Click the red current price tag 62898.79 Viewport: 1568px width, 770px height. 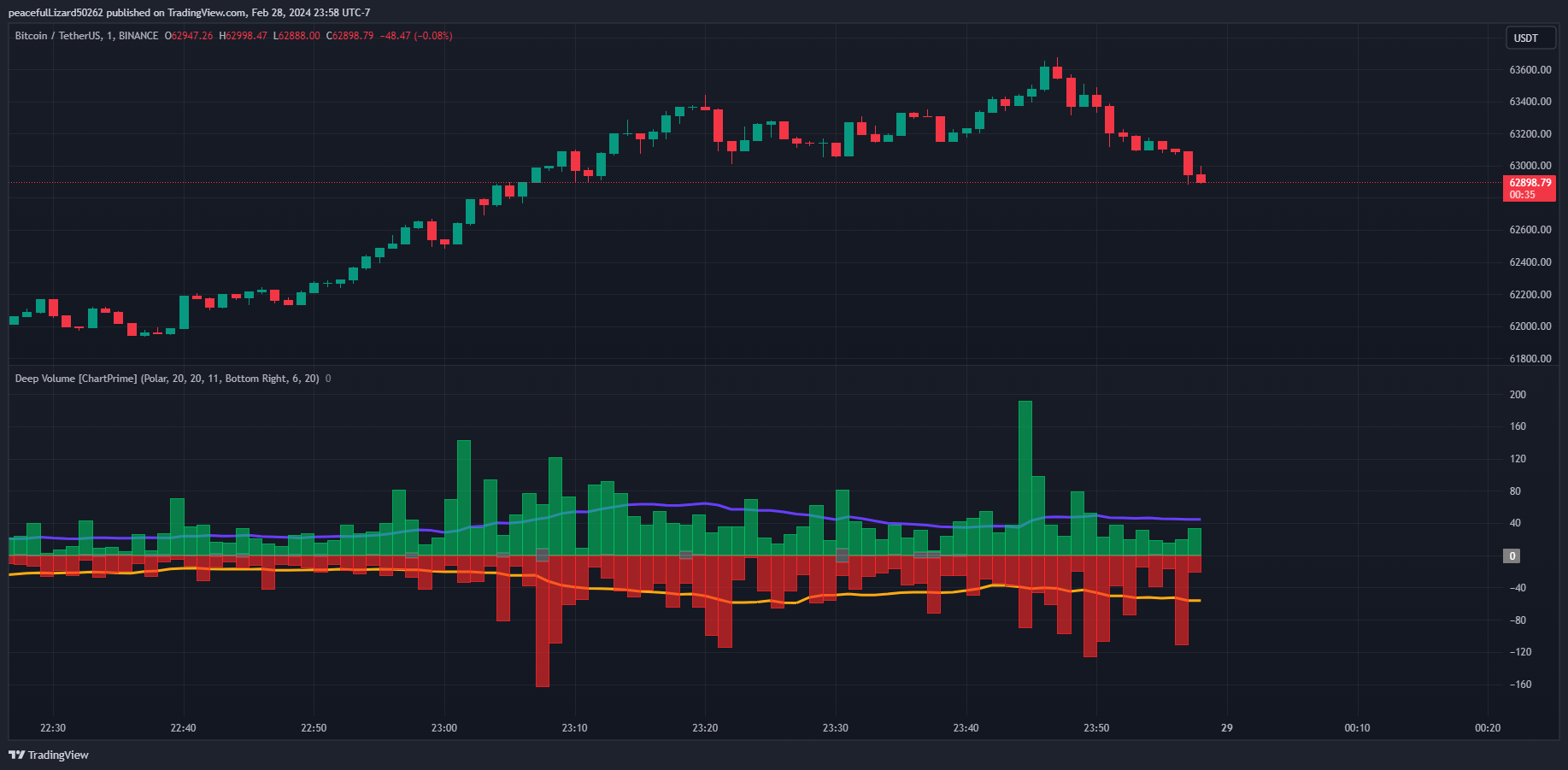pyautogui.click(x=1530, y=188)
